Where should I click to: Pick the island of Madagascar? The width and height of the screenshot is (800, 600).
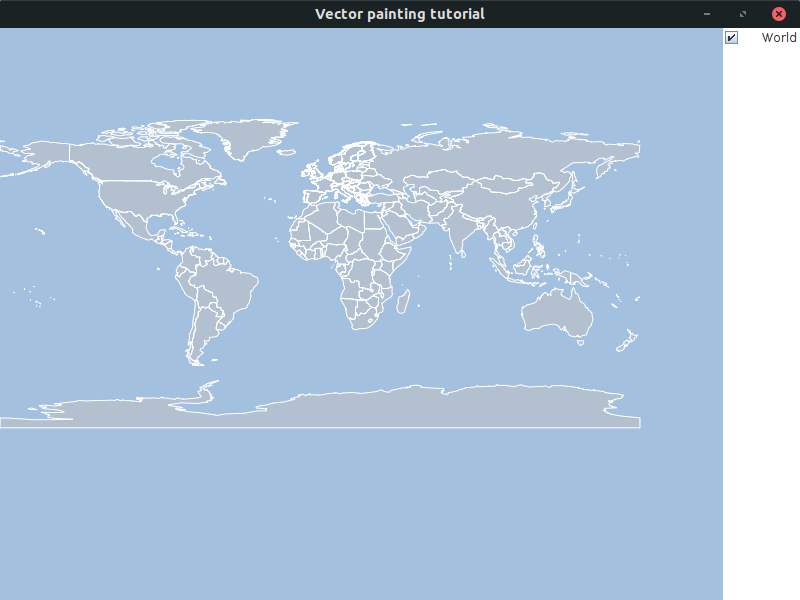[404, 300]
